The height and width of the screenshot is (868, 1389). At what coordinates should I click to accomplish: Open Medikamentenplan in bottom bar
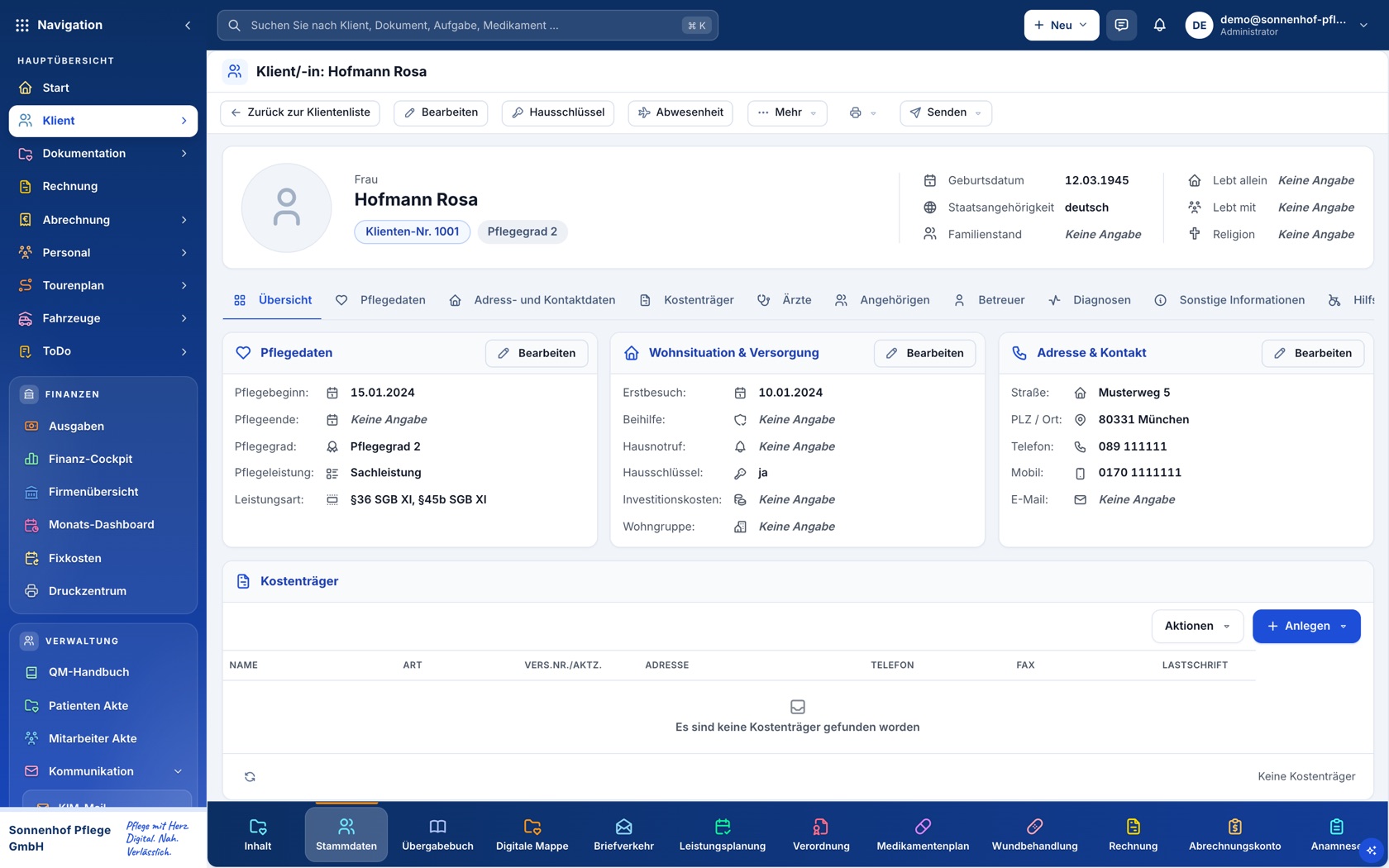[922, 835]
